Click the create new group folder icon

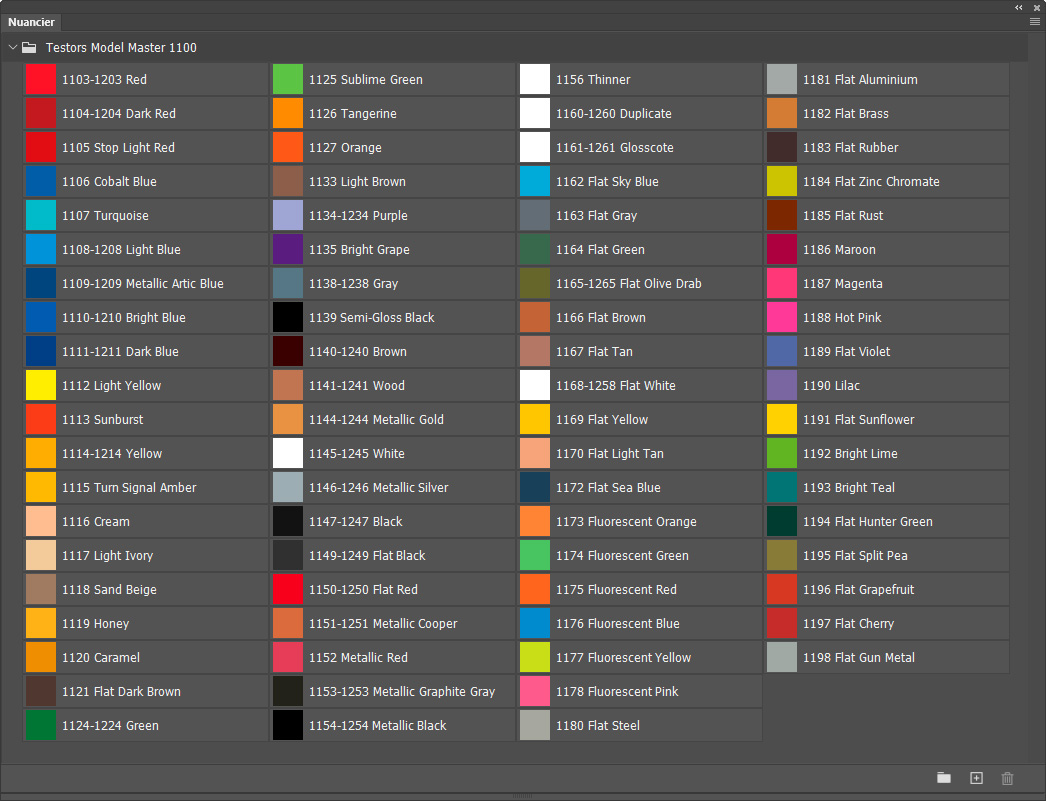944,778
